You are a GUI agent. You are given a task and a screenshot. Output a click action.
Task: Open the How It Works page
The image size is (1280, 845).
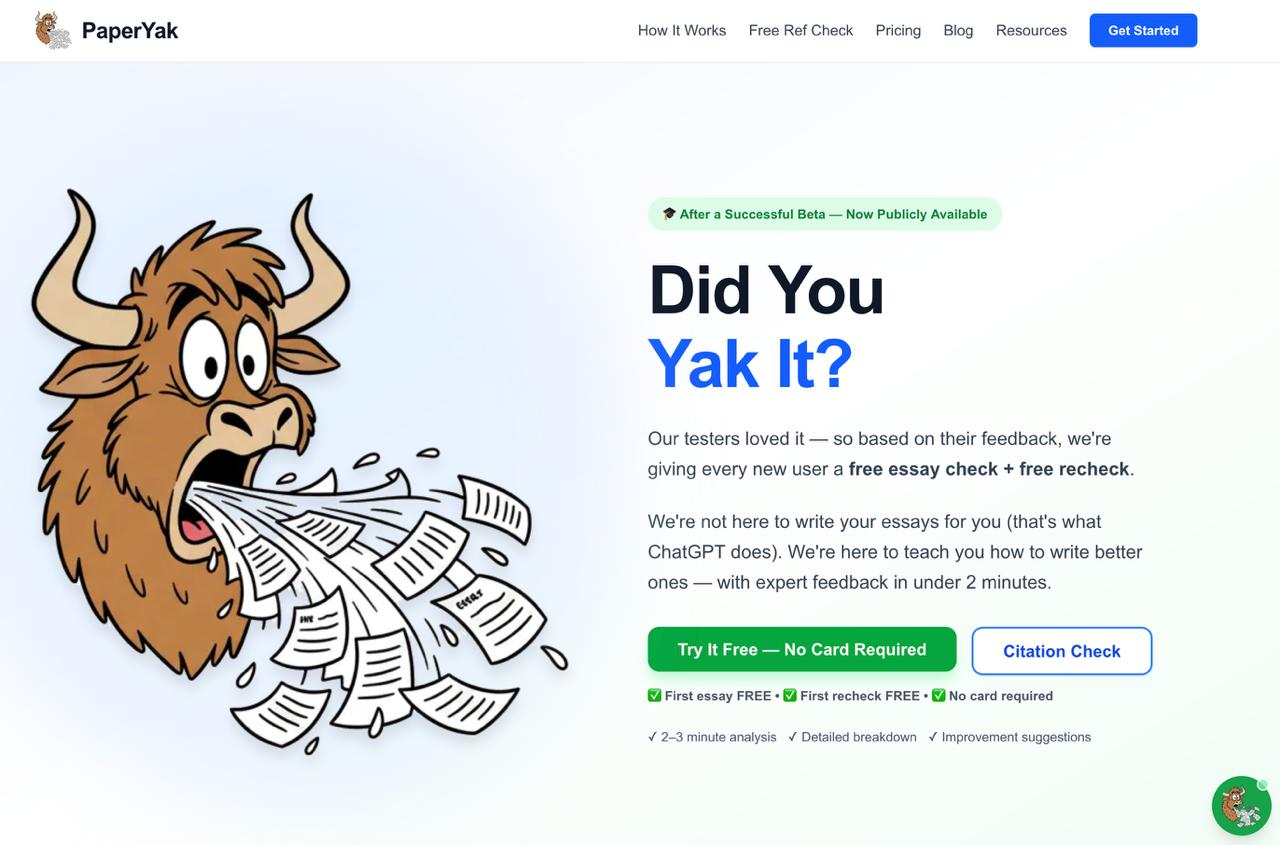click(682, 31)
